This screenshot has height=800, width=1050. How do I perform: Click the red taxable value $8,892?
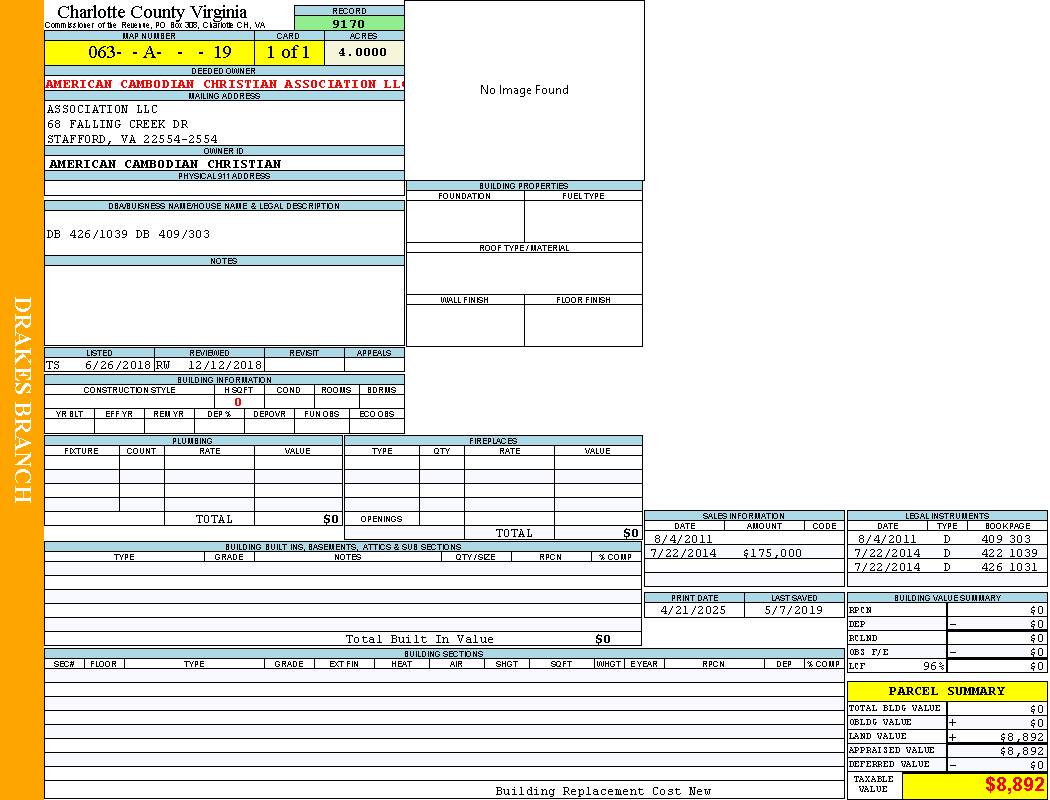pyautogui.click(x=1014, y=785)
